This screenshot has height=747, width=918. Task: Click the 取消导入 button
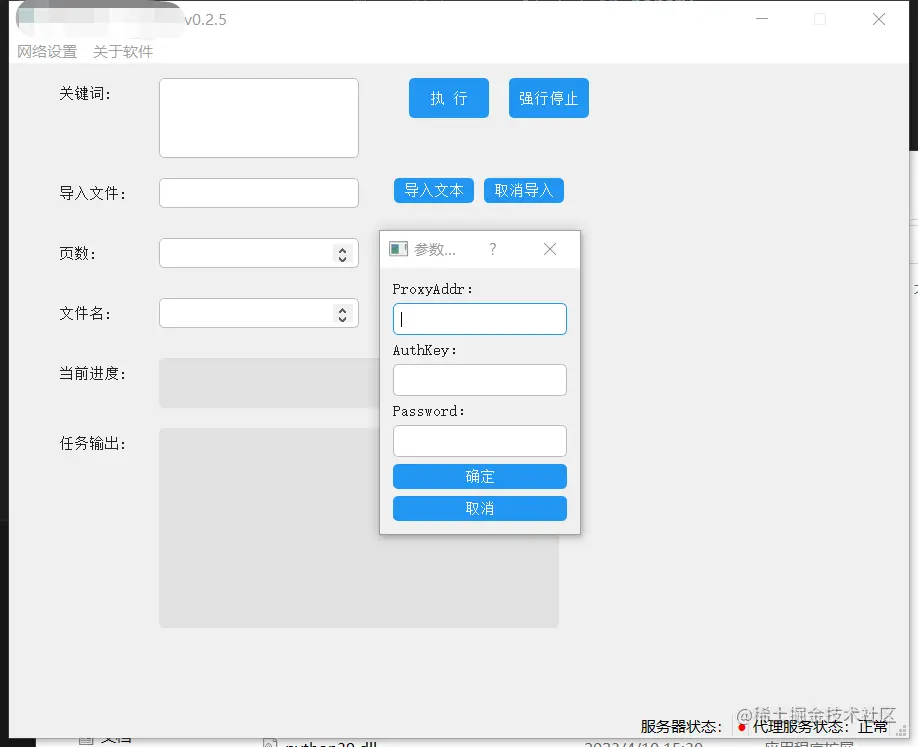pyautogui.click(x=524, y=190)
